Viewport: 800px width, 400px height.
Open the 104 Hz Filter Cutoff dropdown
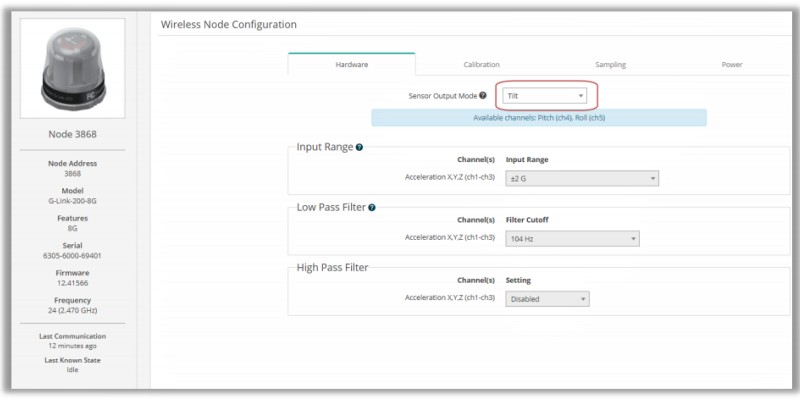572,239
